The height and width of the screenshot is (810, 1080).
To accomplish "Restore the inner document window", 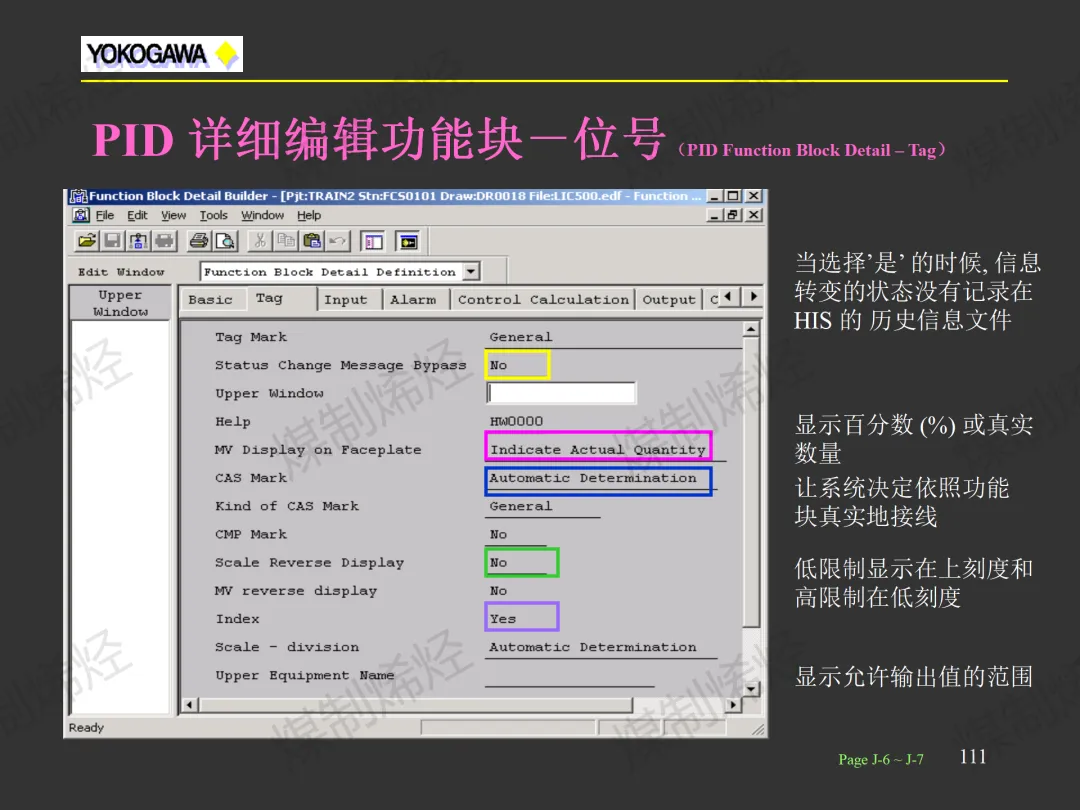I will [x=733, y=216].
